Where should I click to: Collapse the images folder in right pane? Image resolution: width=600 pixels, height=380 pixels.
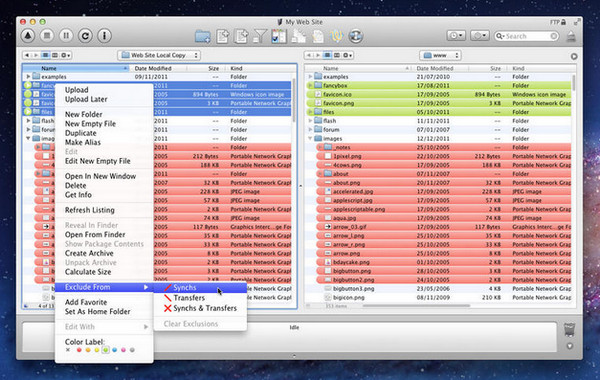(310, 139)
